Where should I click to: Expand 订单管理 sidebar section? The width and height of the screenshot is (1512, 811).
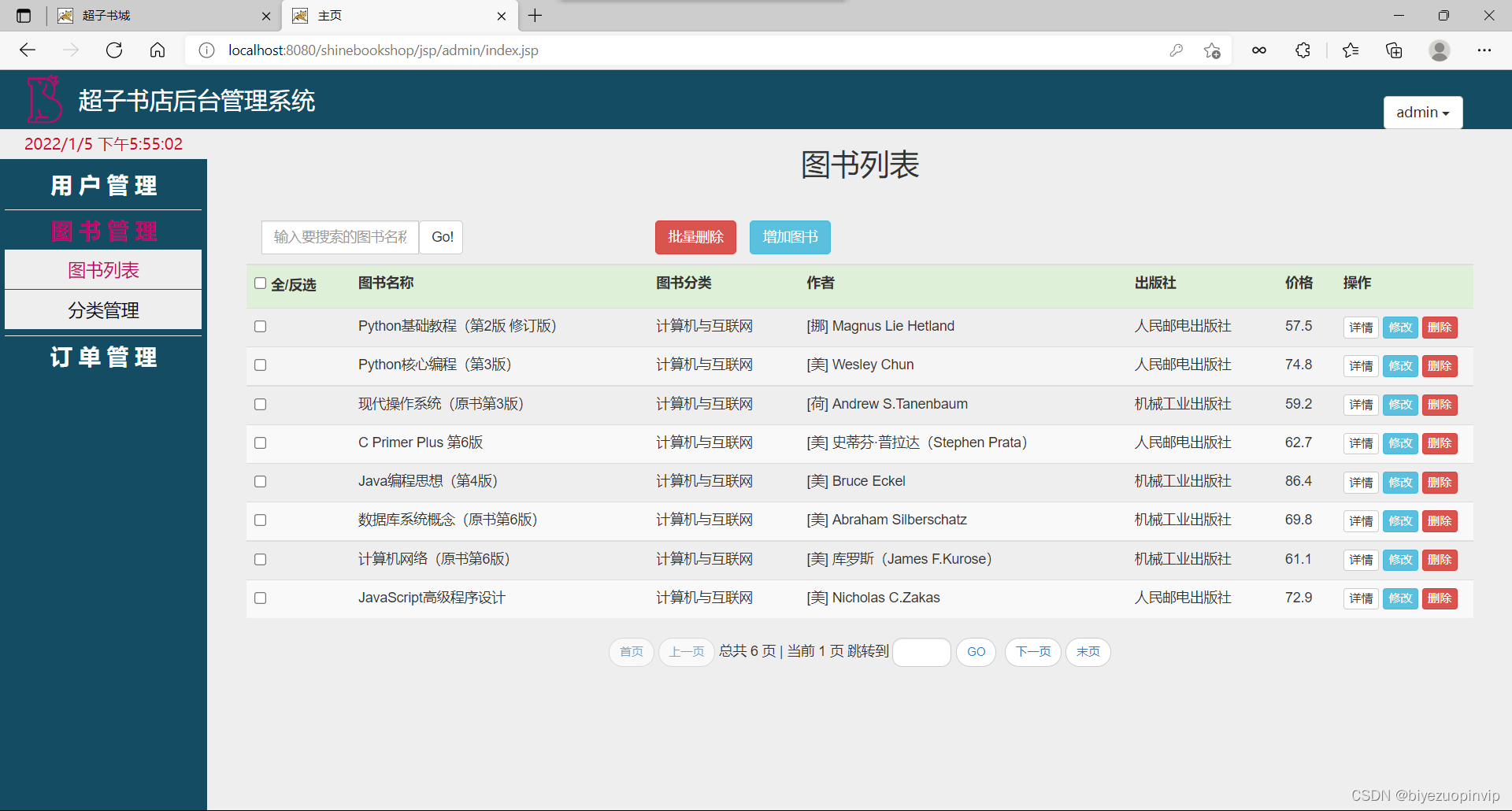click(103, 357)
